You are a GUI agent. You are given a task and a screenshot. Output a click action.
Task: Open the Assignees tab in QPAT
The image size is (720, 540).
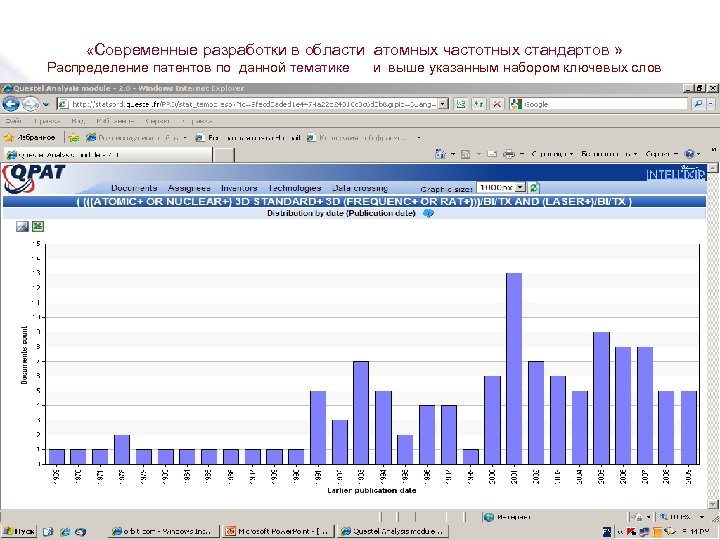189,188
